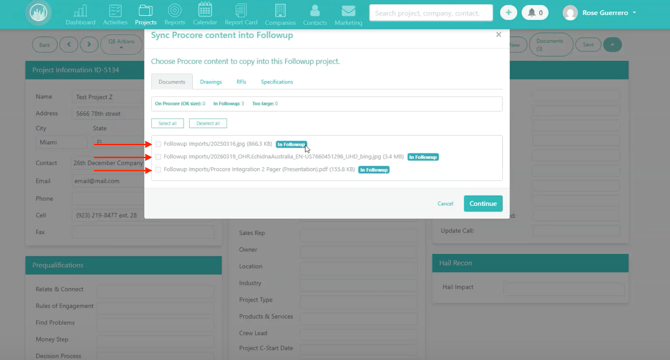Click the user avatar icon
Screen dimensions: 670x360
point(570,13)
